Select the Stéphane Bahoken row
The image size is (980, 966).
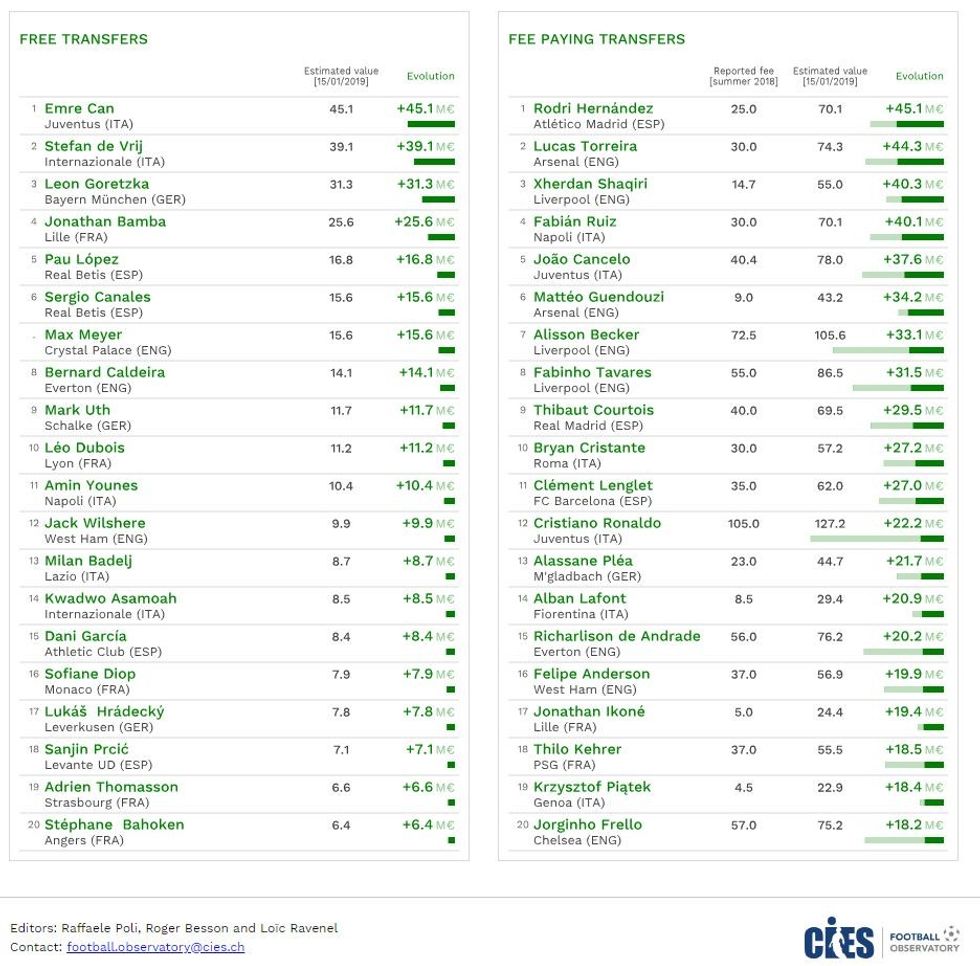tap(238, 832)
